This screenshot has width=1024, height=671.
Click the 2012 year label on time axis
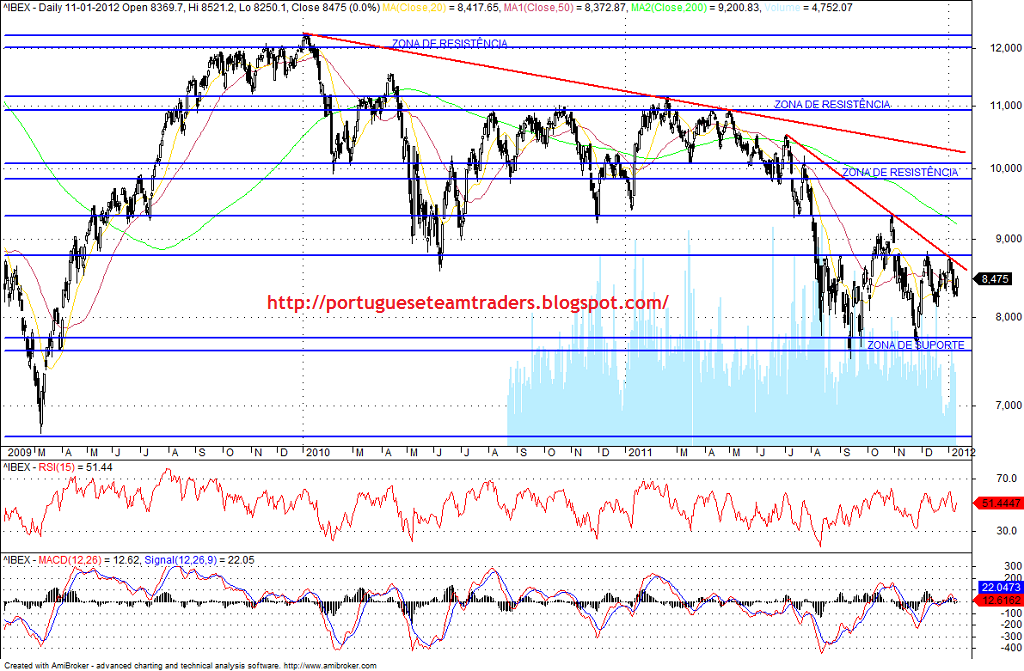[963, 452]
